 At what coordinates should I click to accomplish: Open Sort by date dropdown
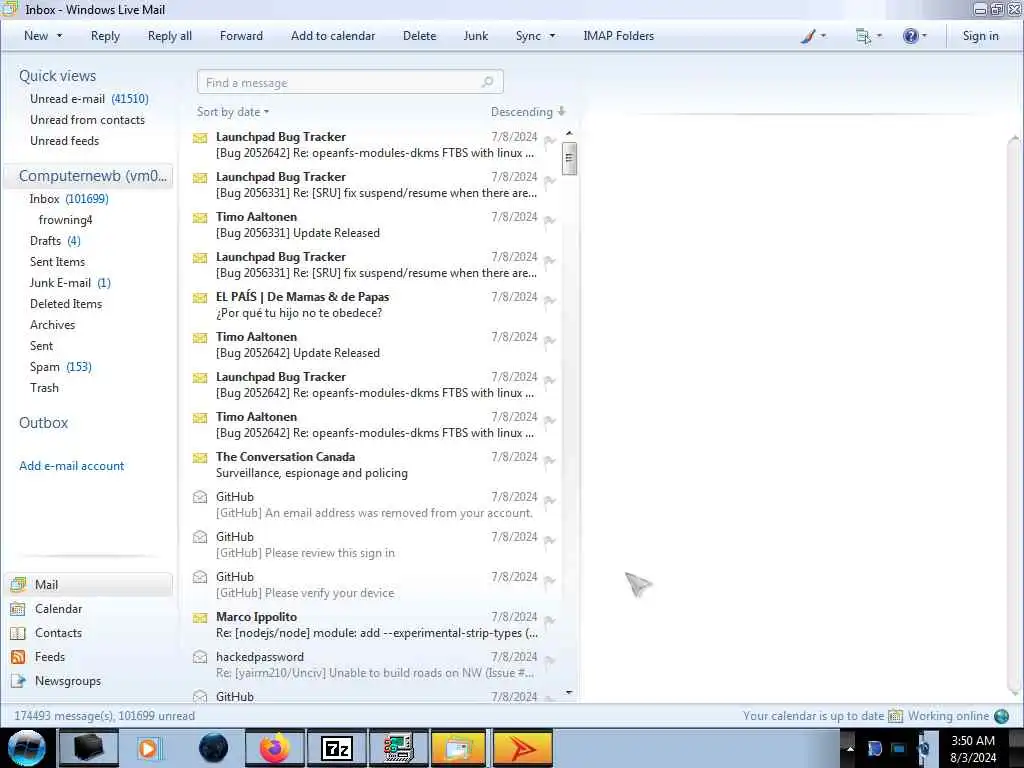(x=232, y=112)
